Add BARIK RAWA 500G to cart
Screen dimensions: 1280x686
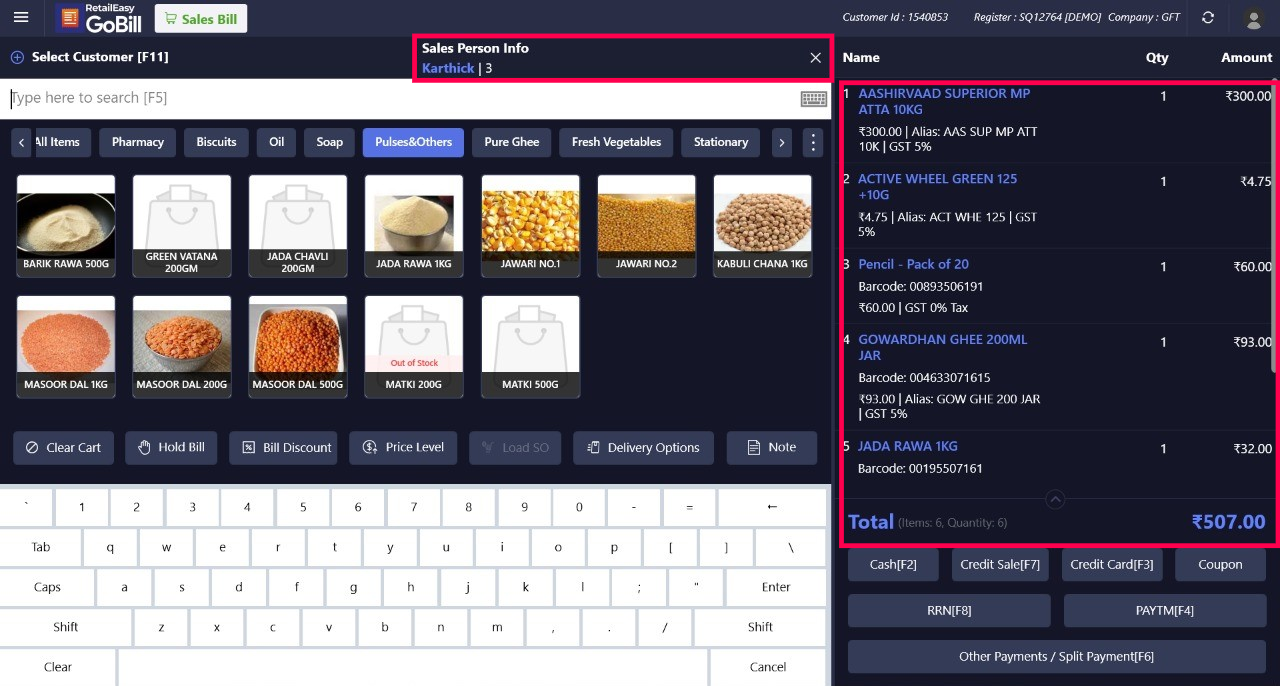coord(66,227)
